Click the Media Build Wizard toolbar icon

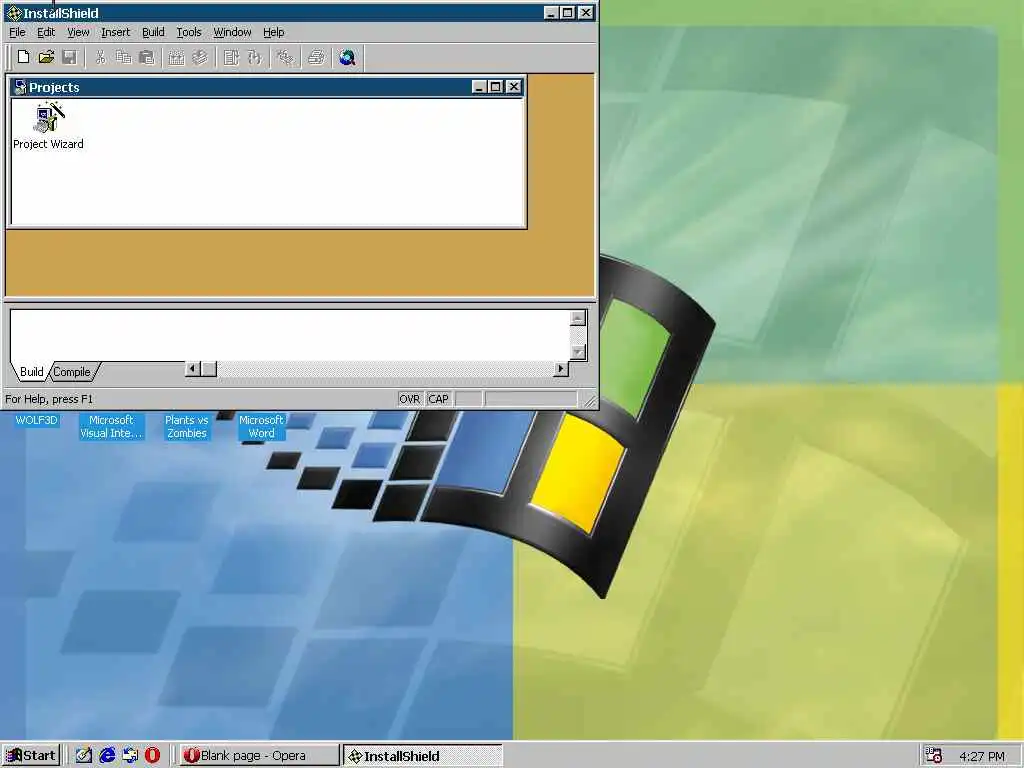click(x=176, y=57)
